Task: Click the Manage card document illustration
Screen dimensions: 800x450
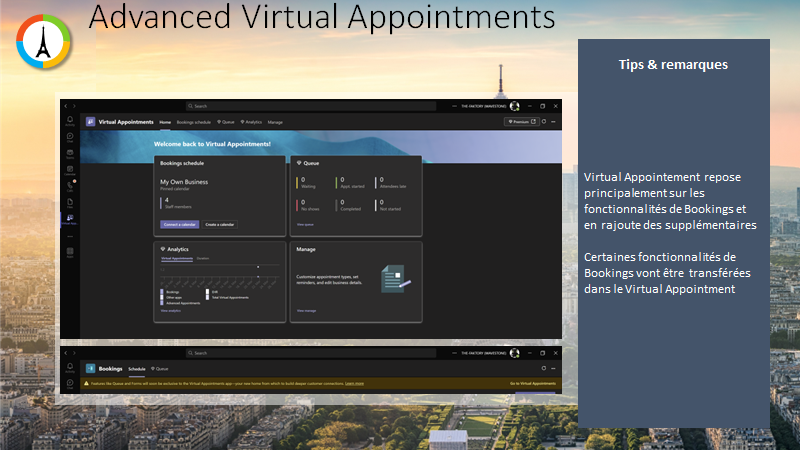Action: (x=395, y=279)
